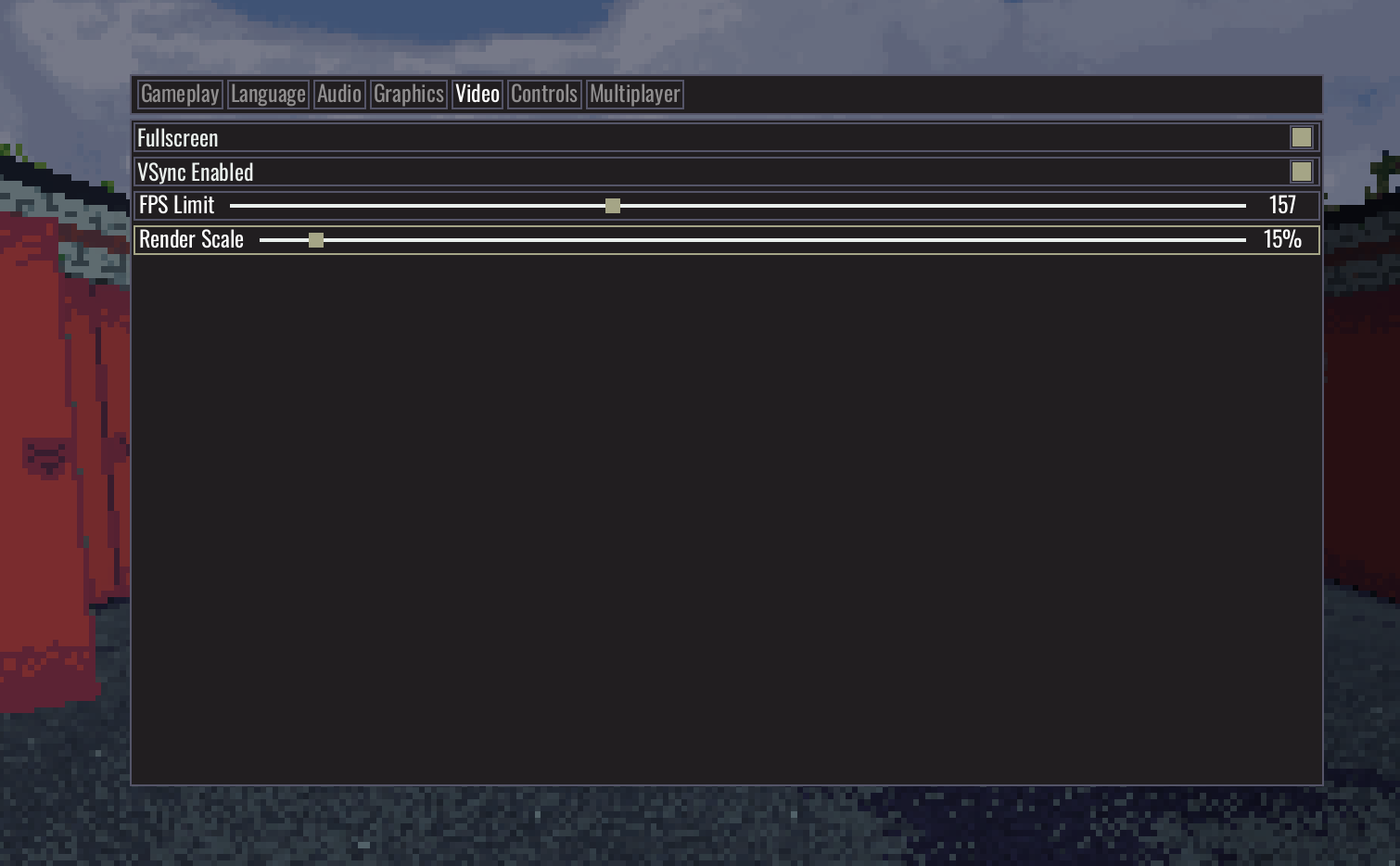Screen dimensions: 1400x866
Task: Click the FPS Limit value 157
Action: (1282, 205)
